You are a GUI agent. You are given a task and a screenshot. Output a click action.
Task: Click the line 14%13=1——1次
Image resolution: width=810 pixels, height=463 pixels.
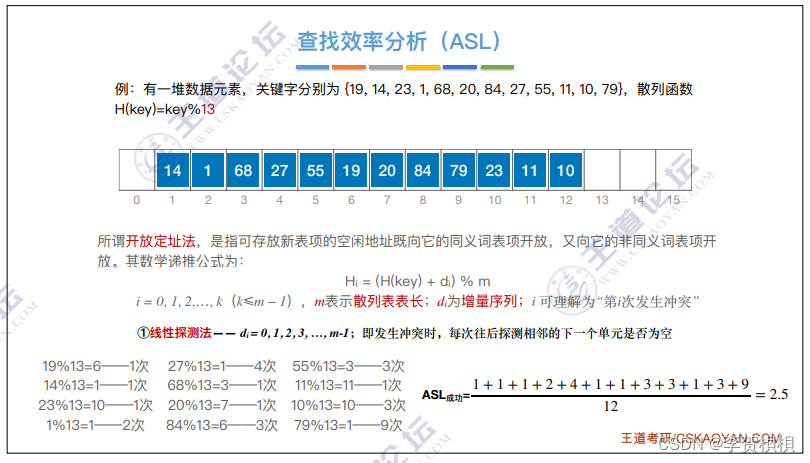click(96, 385)
